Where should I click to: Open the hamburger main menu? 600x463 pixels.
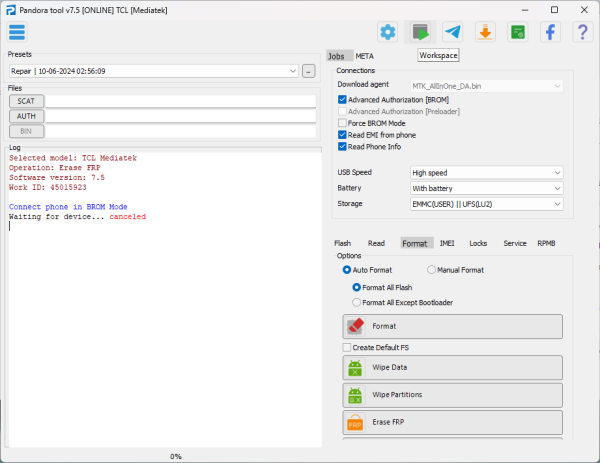pos(17,32)
